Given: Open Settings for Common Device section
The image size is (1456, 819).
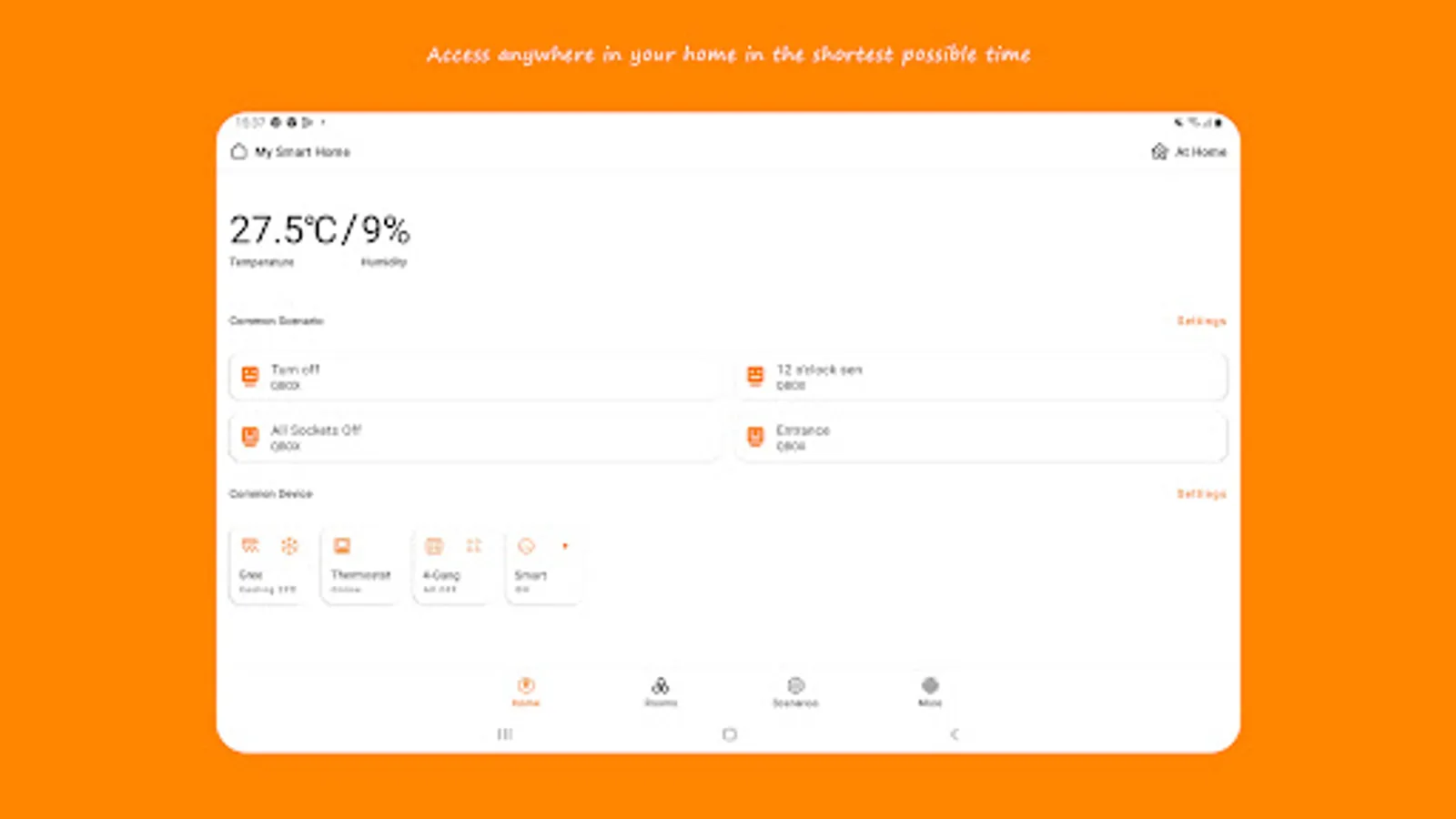Looking at the screenshot, I should pos(1201,494).
